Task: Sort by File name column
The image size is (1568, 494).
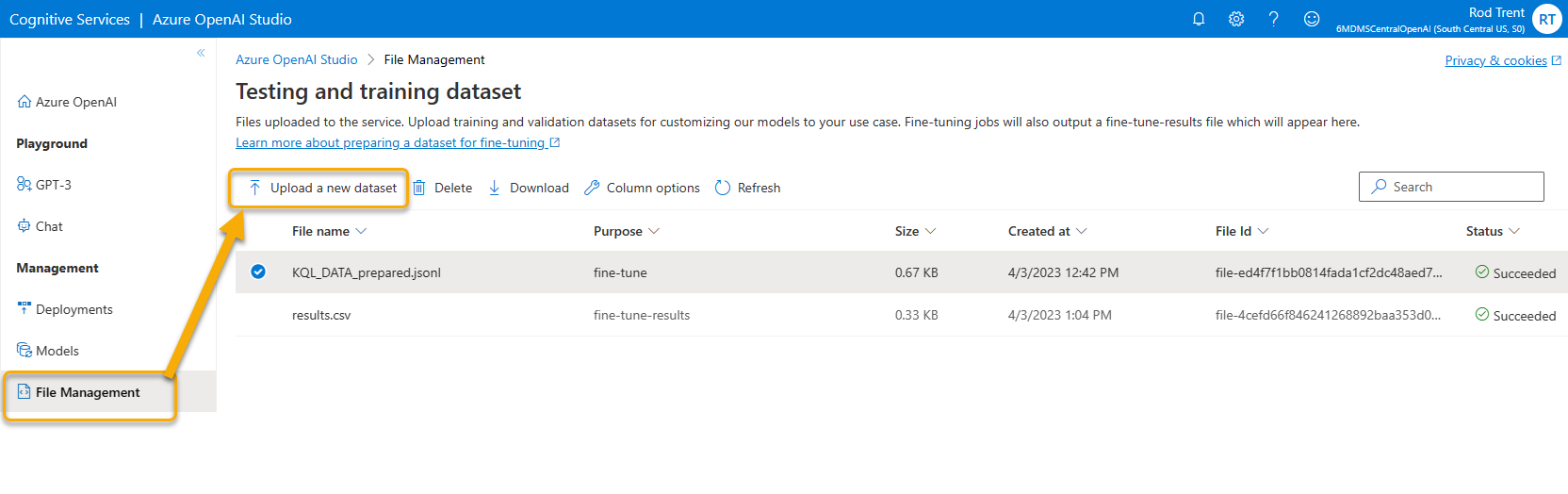Action: pyautogui.click(x=320, y=231)
